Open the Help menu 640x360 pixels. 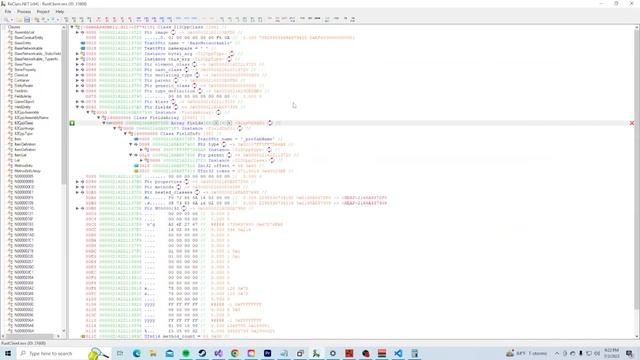[60, 12]
